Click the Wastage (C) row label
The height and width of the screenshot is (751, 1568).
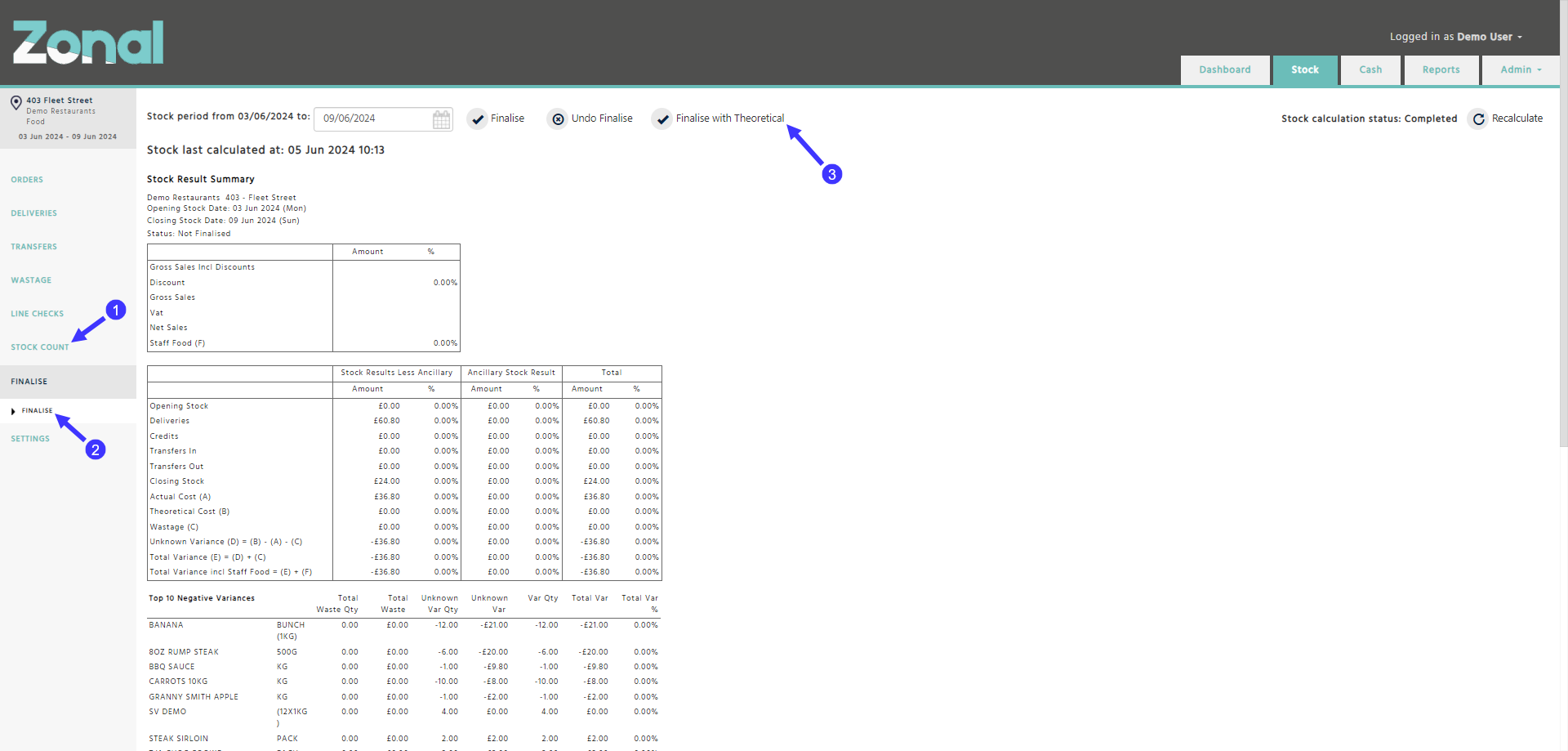click(174, 527)
